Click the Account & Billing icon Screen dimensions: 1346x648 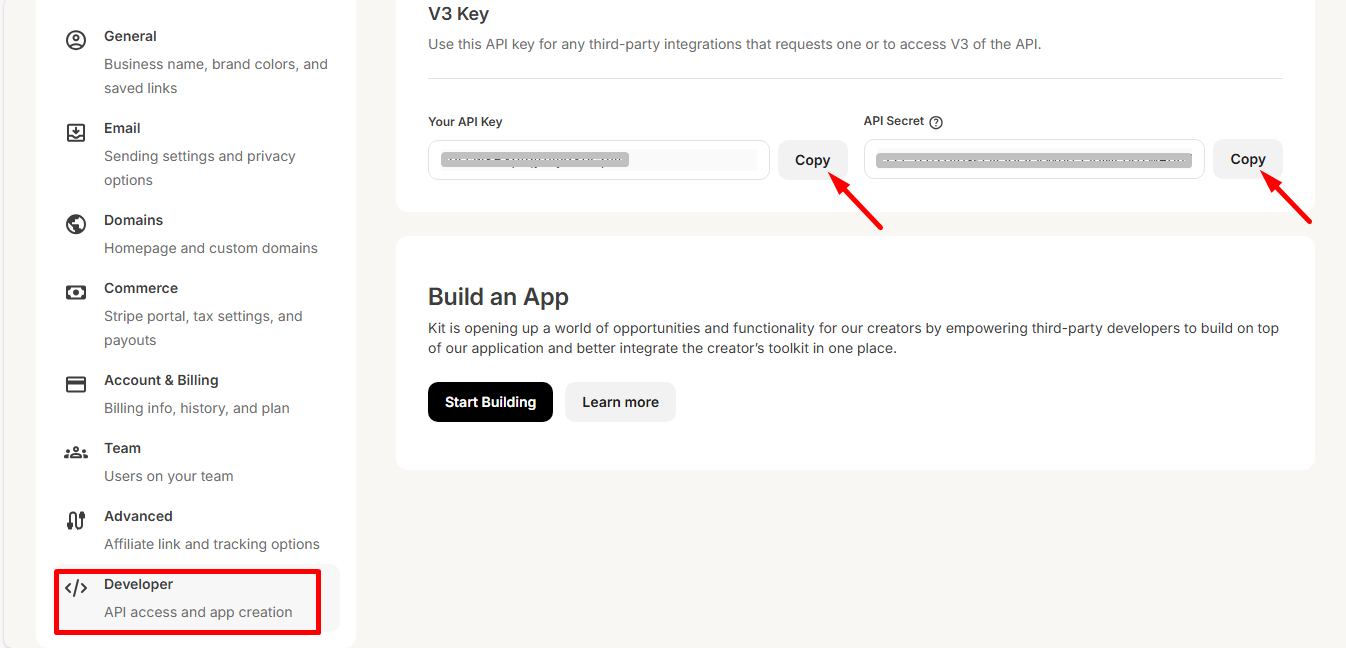point(76,384)
